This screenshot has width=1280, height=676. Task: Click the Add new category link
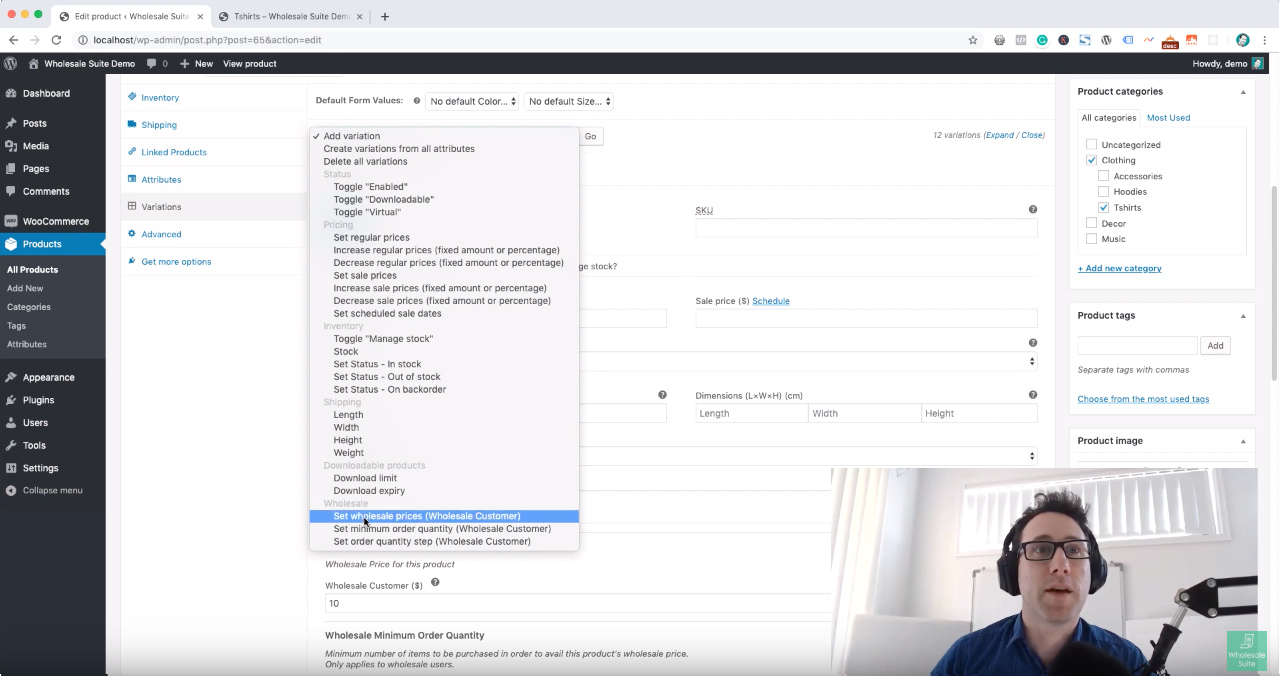tap(1119, 268)
